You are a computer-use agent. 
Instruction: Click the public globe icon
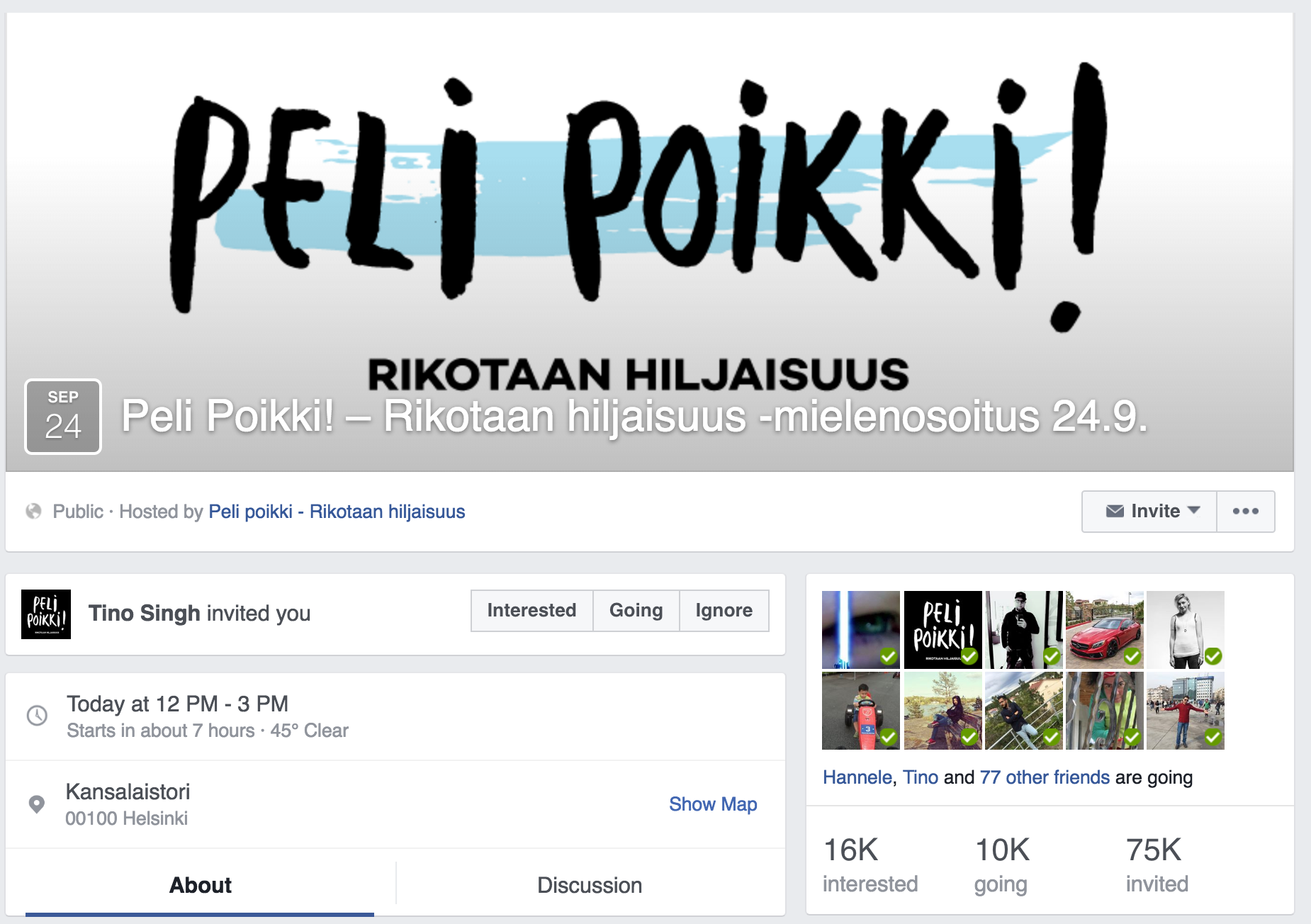coord(33,511)
